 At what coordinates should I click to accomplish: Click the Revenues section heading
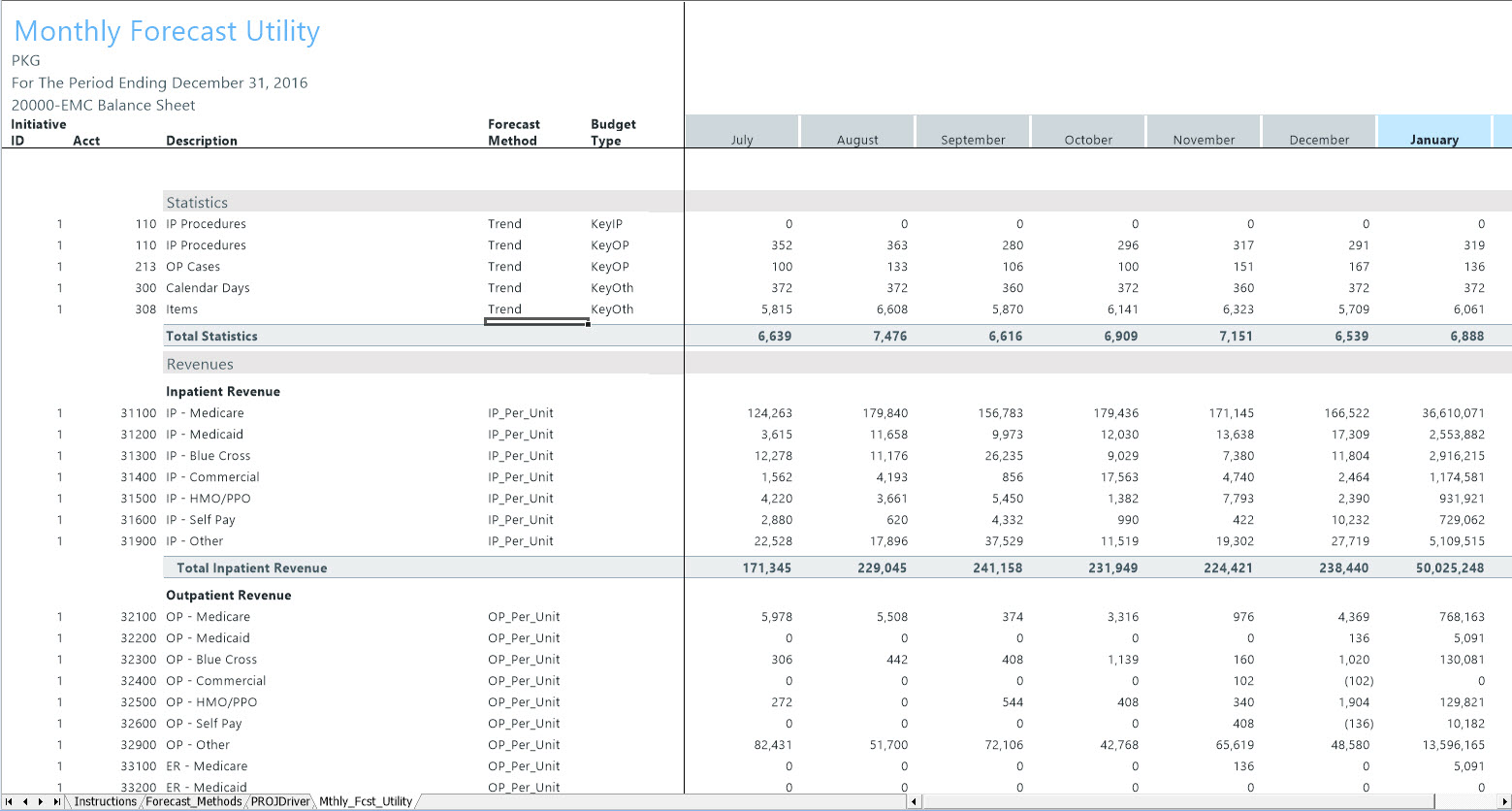click(200, 365)
